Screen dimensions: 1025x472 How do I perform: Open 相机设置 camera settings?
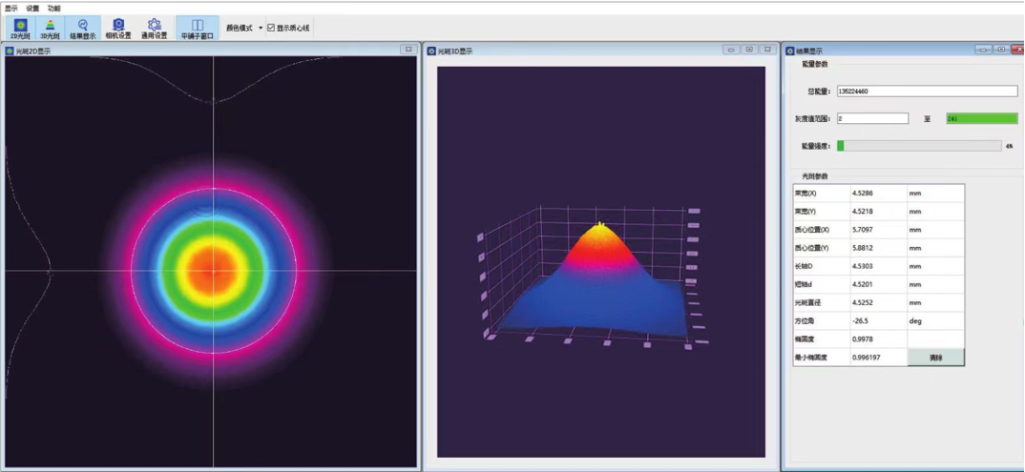[x=118, y=27]
